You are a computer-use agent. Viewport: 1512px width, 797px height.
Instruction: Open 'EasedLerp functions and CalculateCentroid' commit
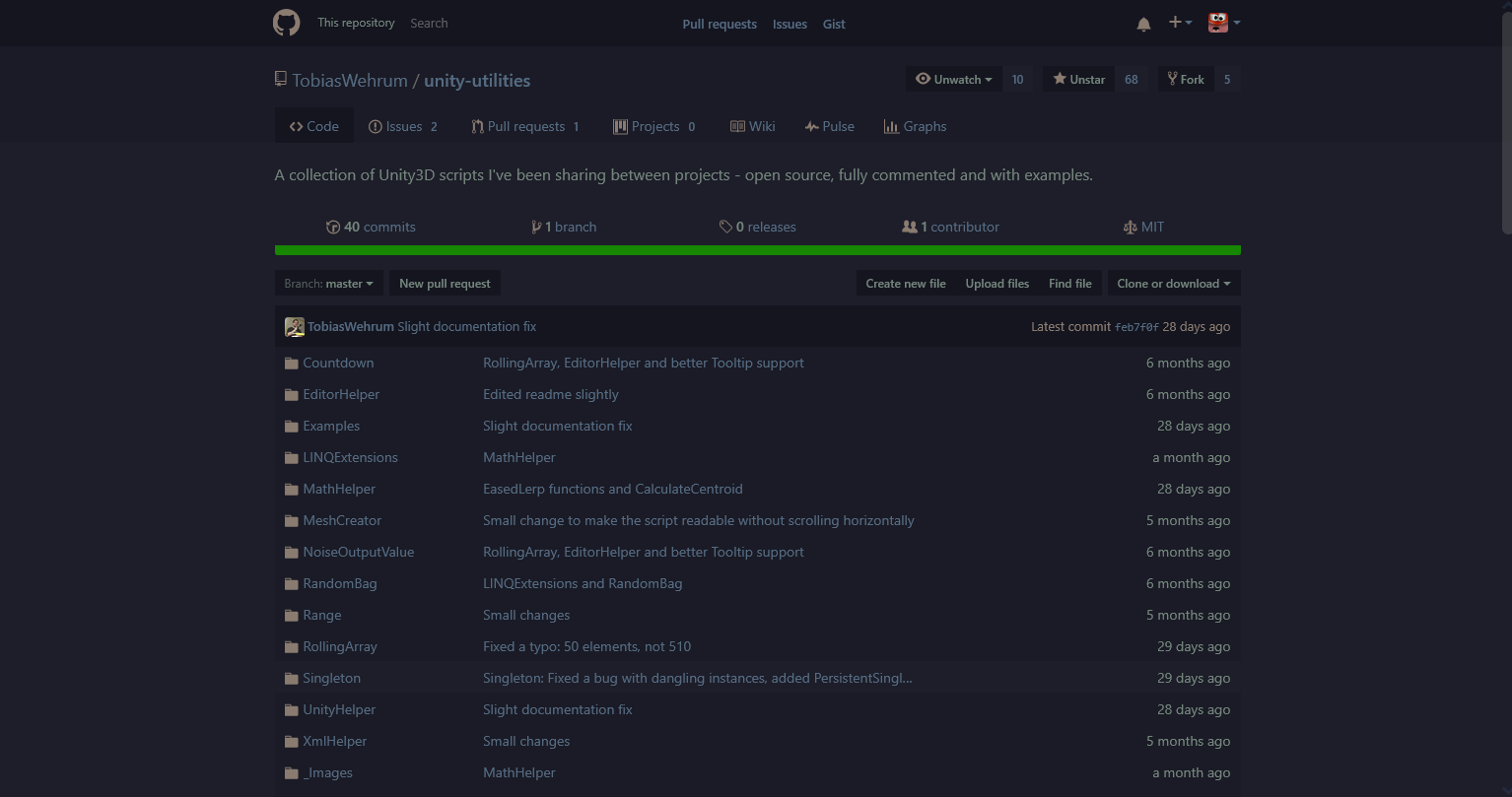(x=613, y=490)
